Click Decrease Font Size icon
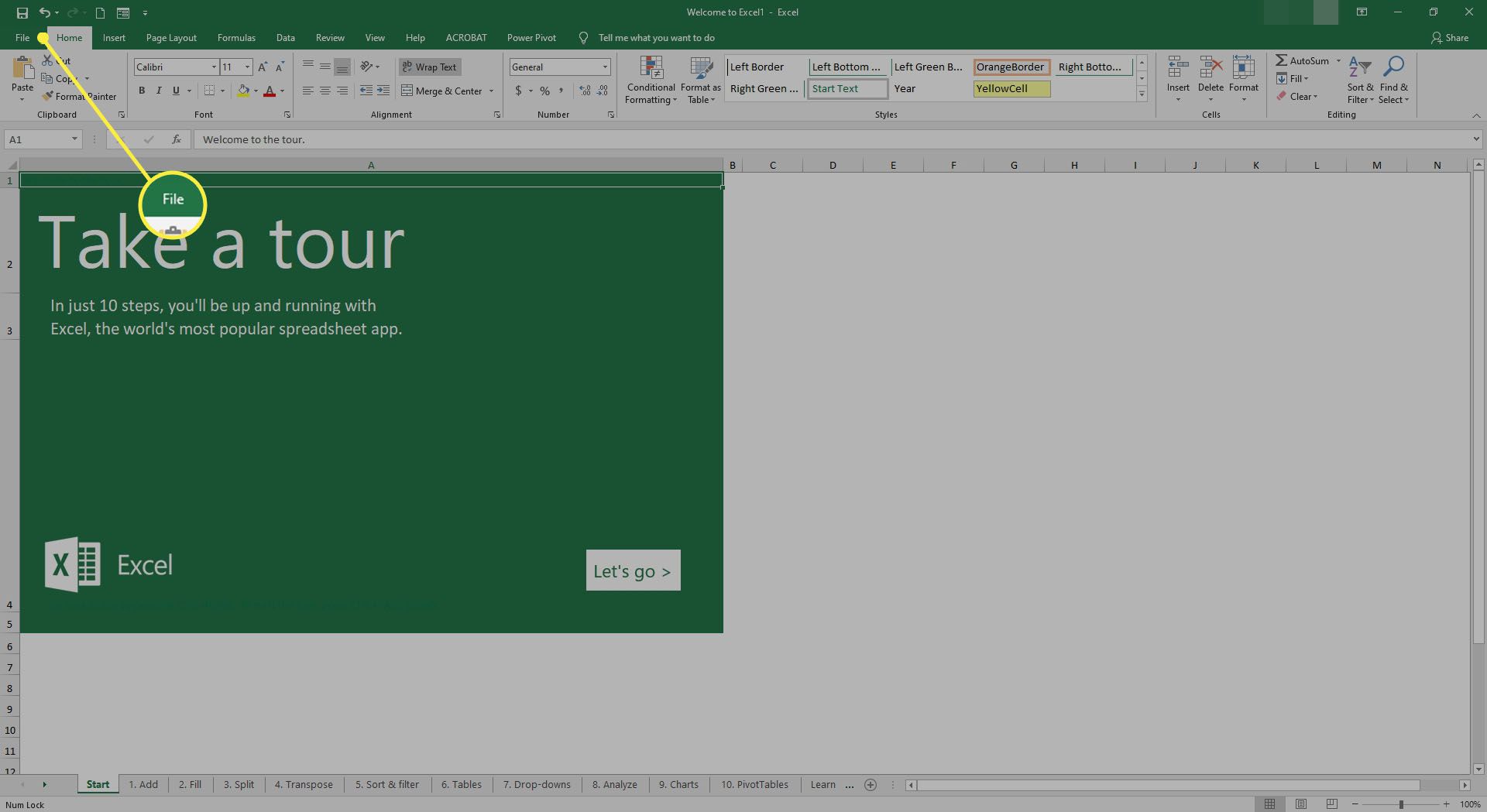1487x812 pixels. coord(280,67)
